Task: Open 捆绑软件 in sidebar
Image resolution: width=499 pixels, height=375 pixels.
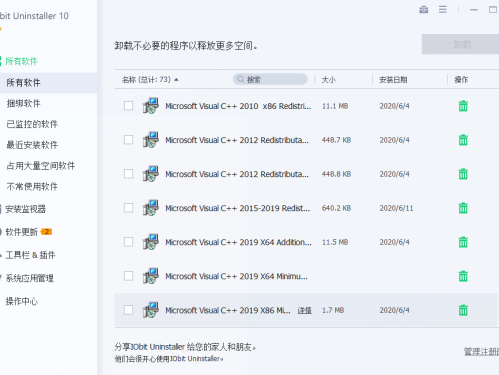Action: coord(23,103)
